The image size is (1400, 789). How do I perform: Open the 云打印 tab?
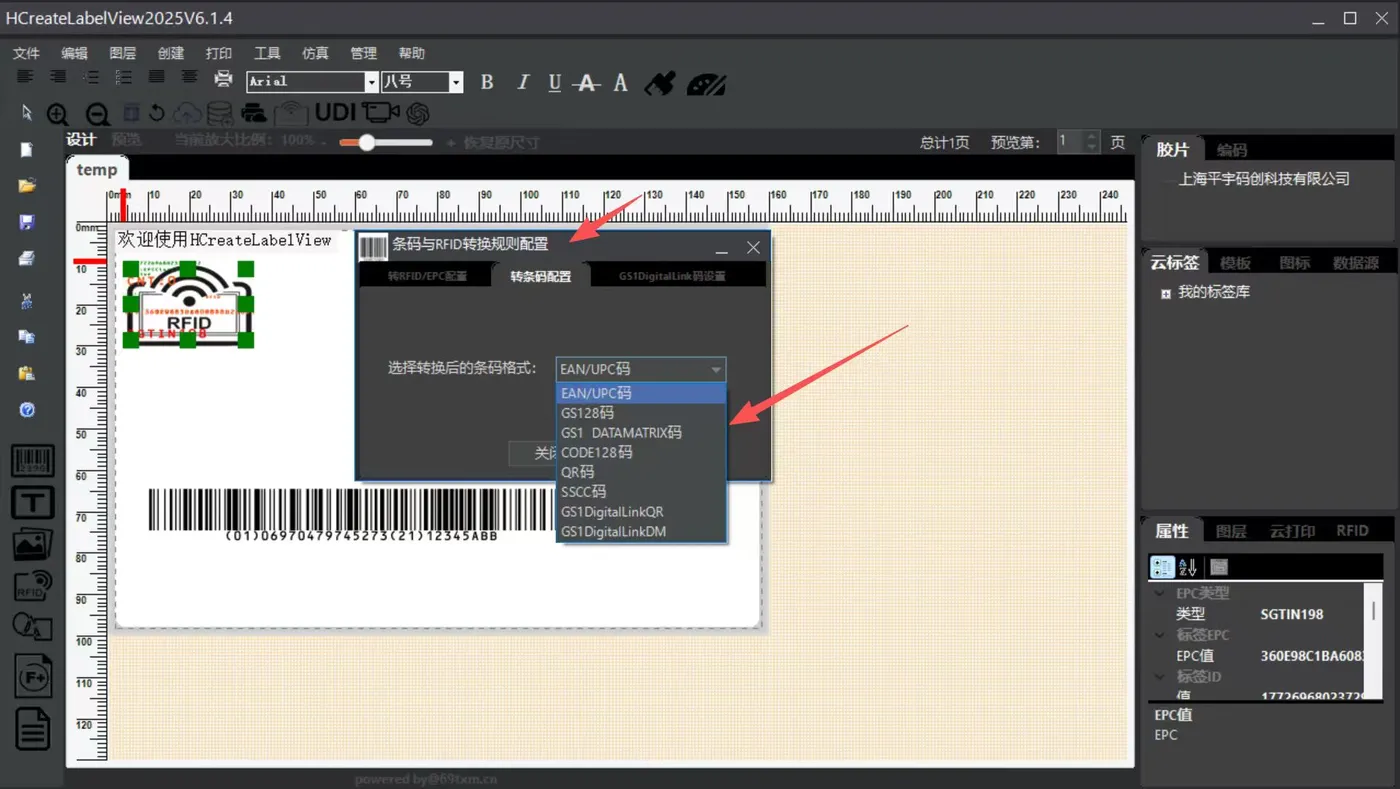1292,531
